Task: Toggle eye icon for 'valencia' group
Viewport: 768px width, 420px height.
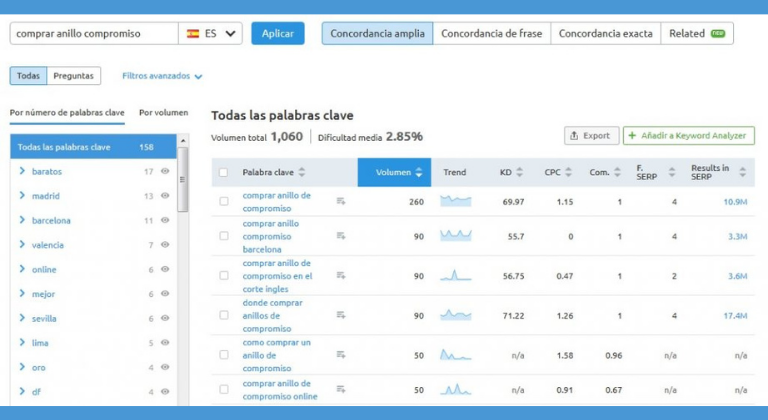Action: (x=165, y=245)
